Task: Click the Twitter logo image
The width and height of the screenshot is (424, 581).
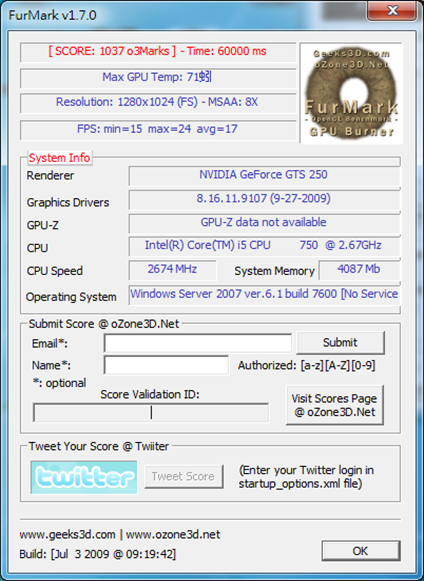Action: pos(84,477)
